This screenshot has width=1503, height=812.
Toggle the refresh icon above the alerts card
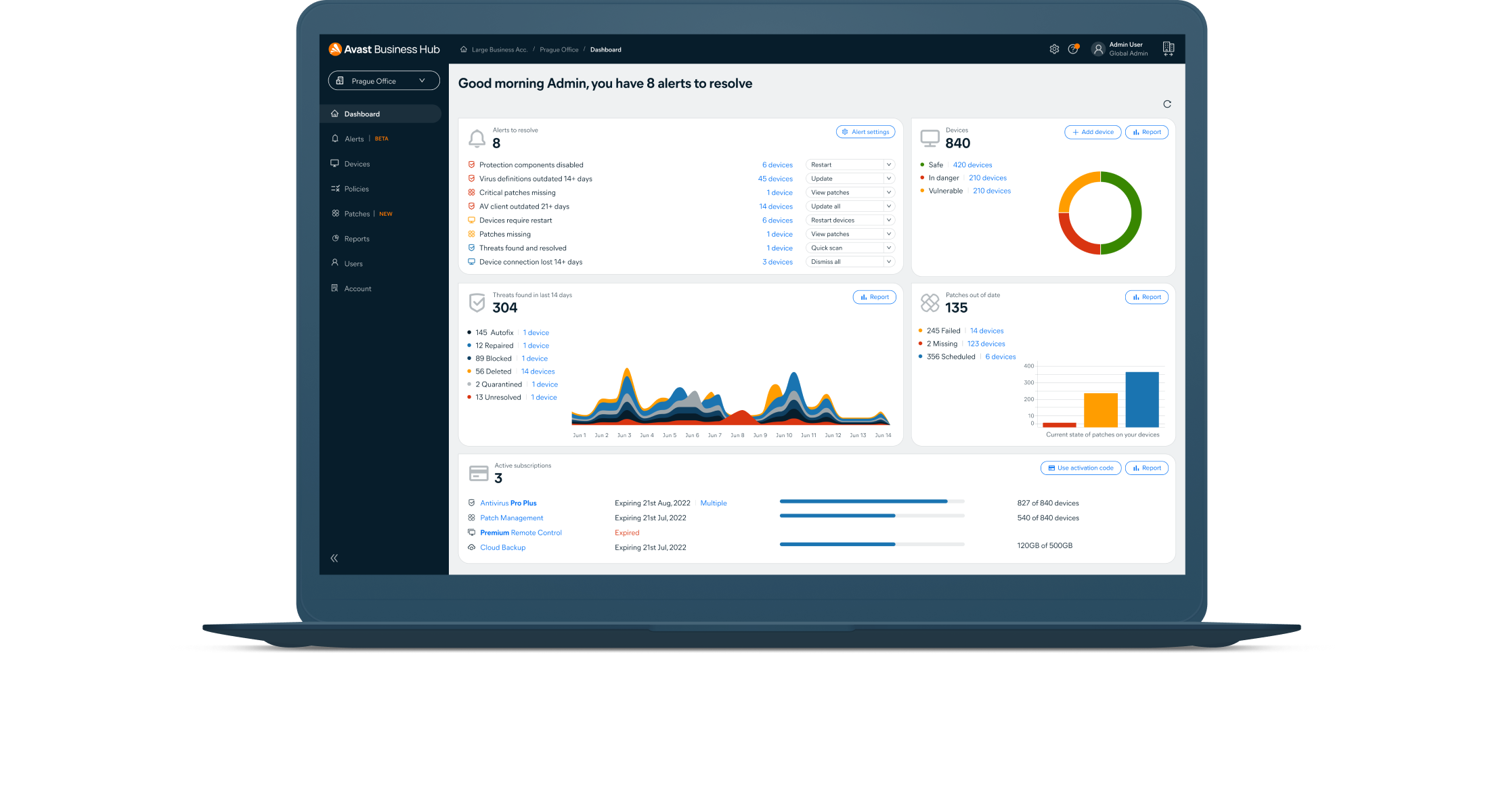[x=1167, y=104]
